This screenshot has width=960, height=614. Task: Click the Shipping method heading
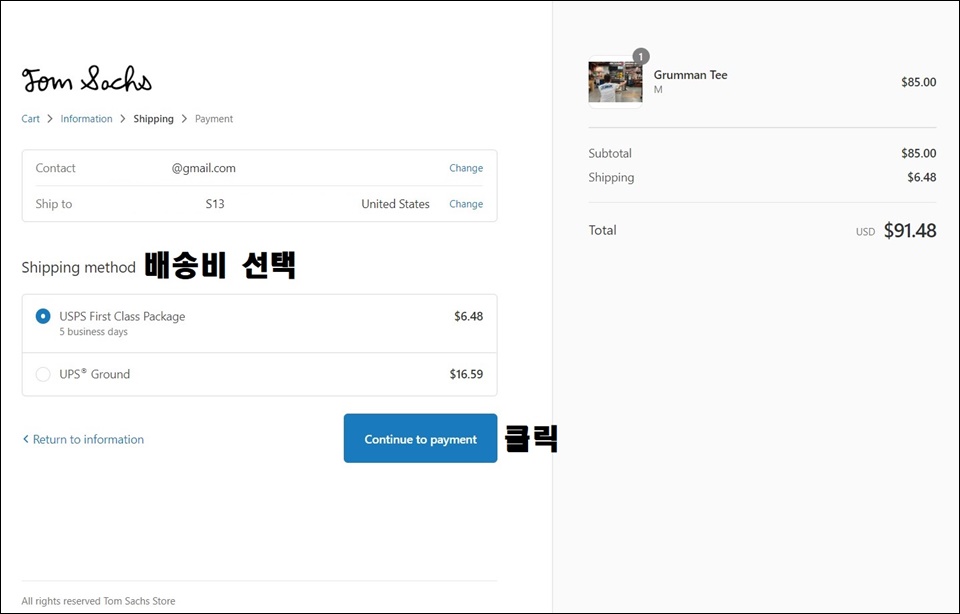(78, 268)
